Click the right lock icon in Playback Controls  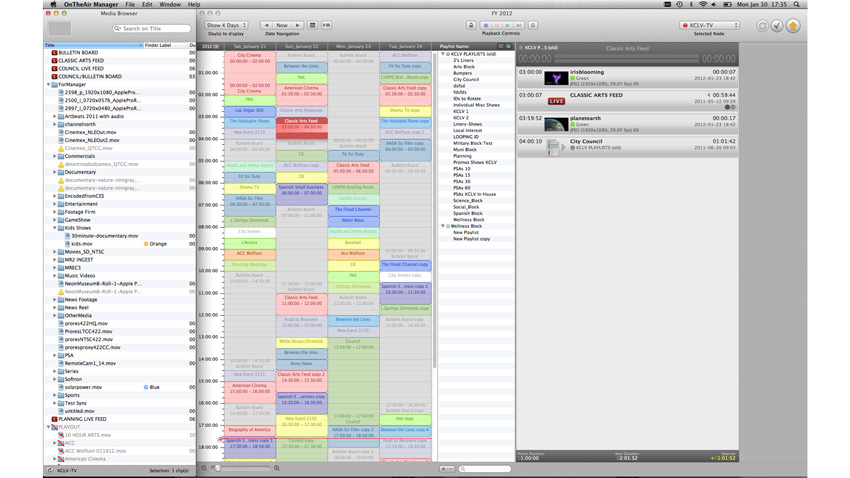click(533, 25)
